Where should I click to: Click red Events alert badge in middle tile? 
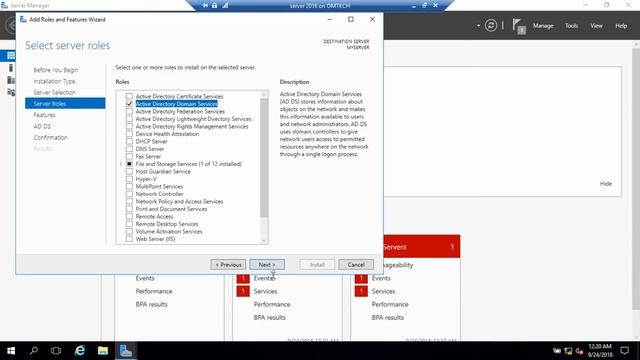click(243, 278)
